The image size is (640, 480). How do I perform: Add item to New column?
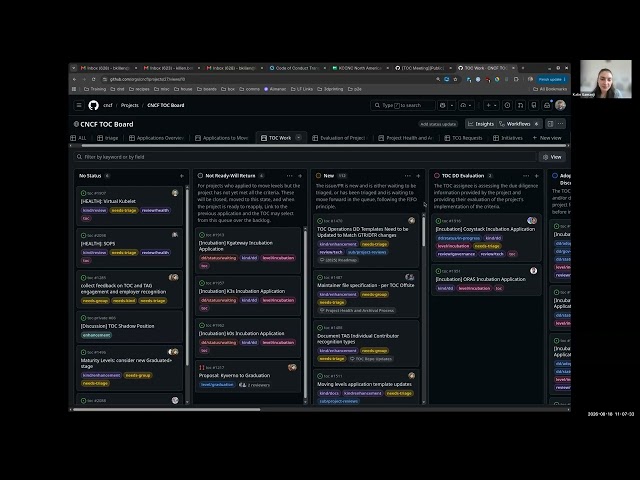pos(418,176)
